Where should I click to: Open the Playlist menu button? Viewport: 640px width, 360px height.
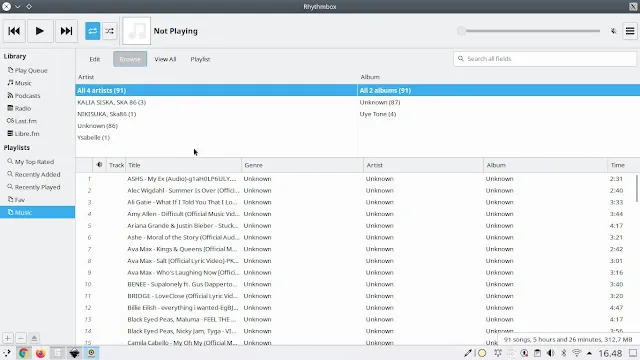click(200, 59)
